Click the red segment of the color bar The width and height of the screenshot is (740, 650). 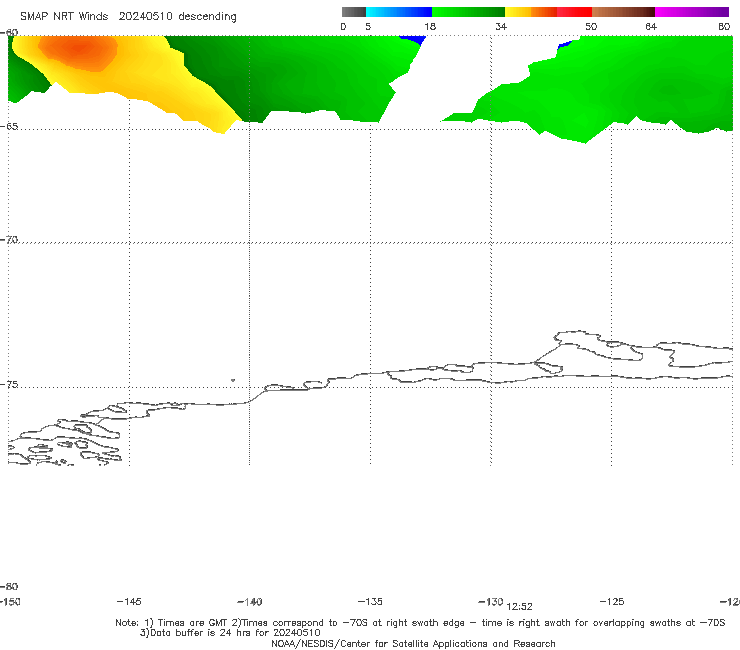pos(574,12)
